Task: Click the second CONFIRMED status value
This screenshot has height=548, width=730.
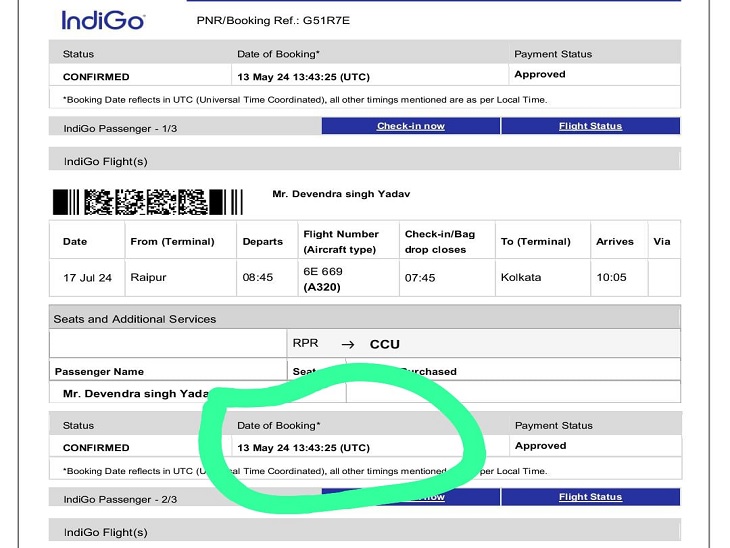Action: coord(96,448)
